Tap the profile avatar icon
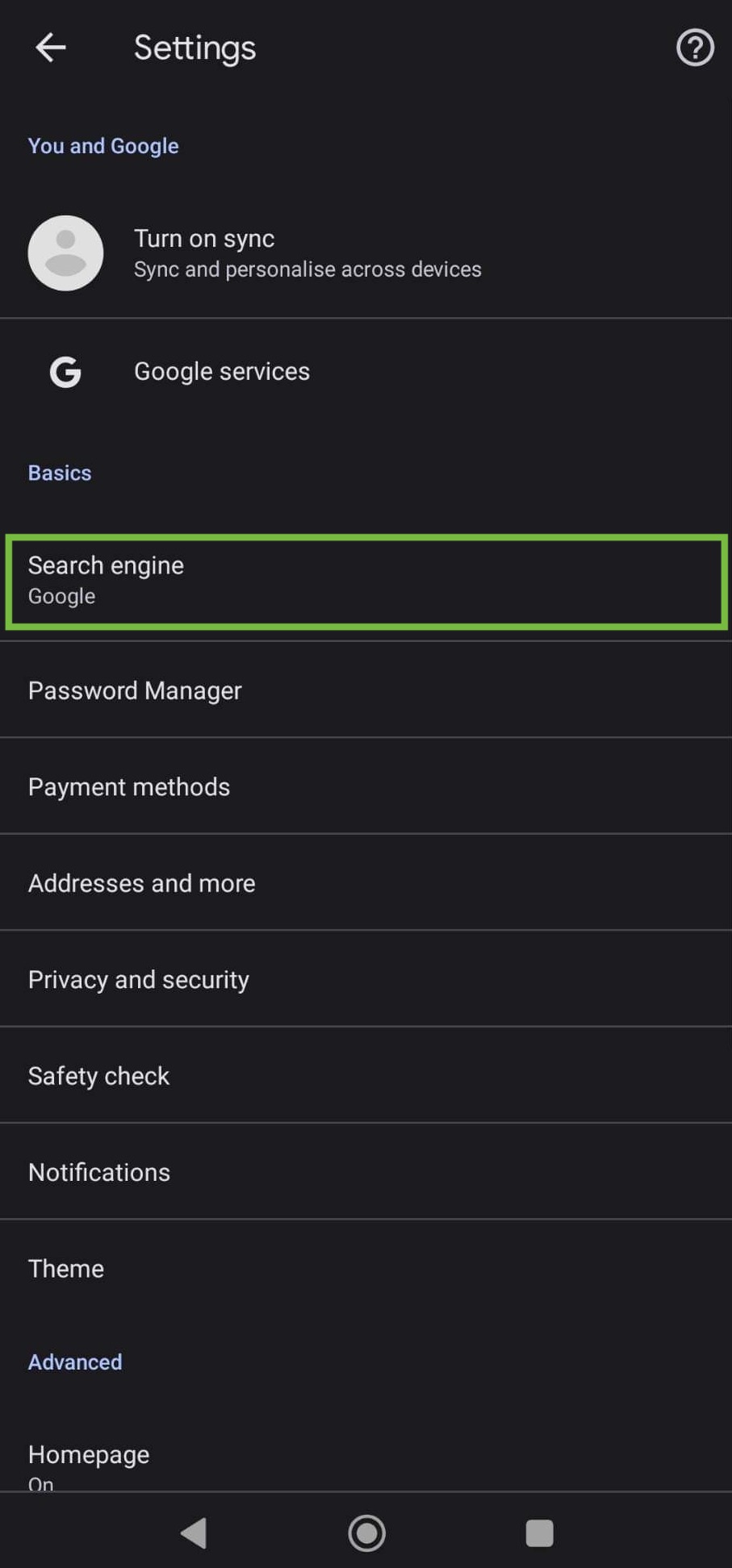Viewport: 732px width, 1568px height. (65, 252)
